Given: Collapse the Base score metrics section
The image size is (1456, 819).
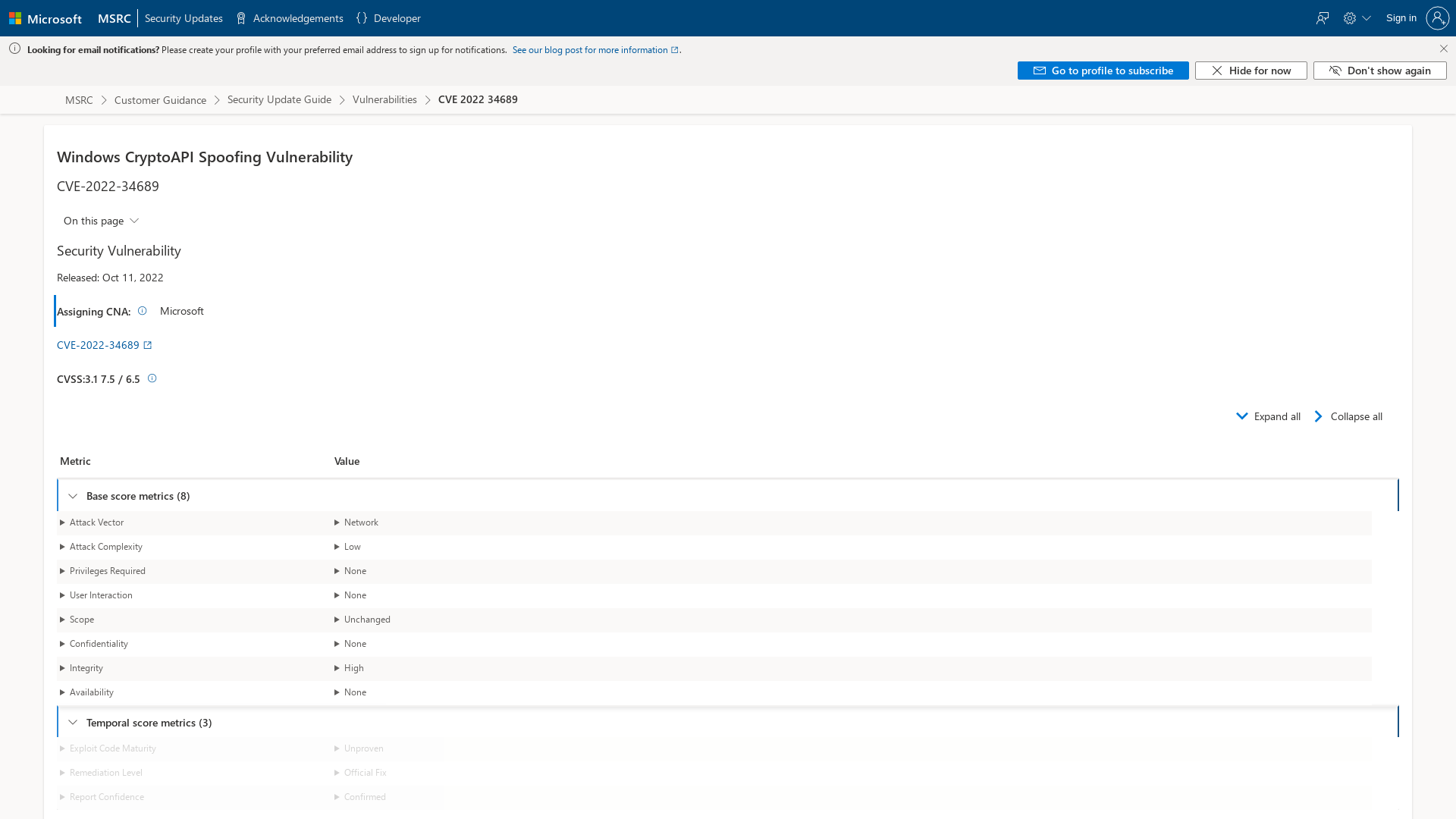Looking at the screenshot, I should [x=73, y=495].
